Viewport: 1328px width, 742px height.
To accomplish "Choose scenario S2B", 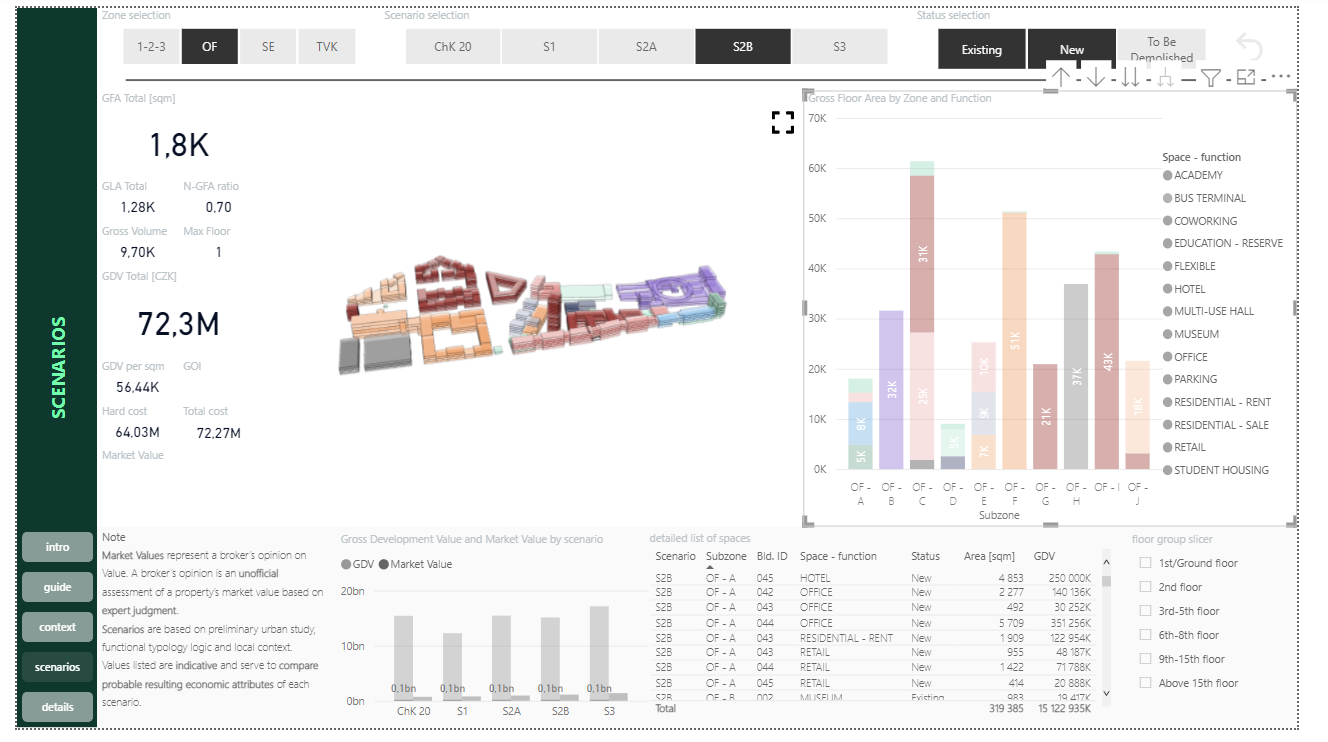I will click(742, 46).
